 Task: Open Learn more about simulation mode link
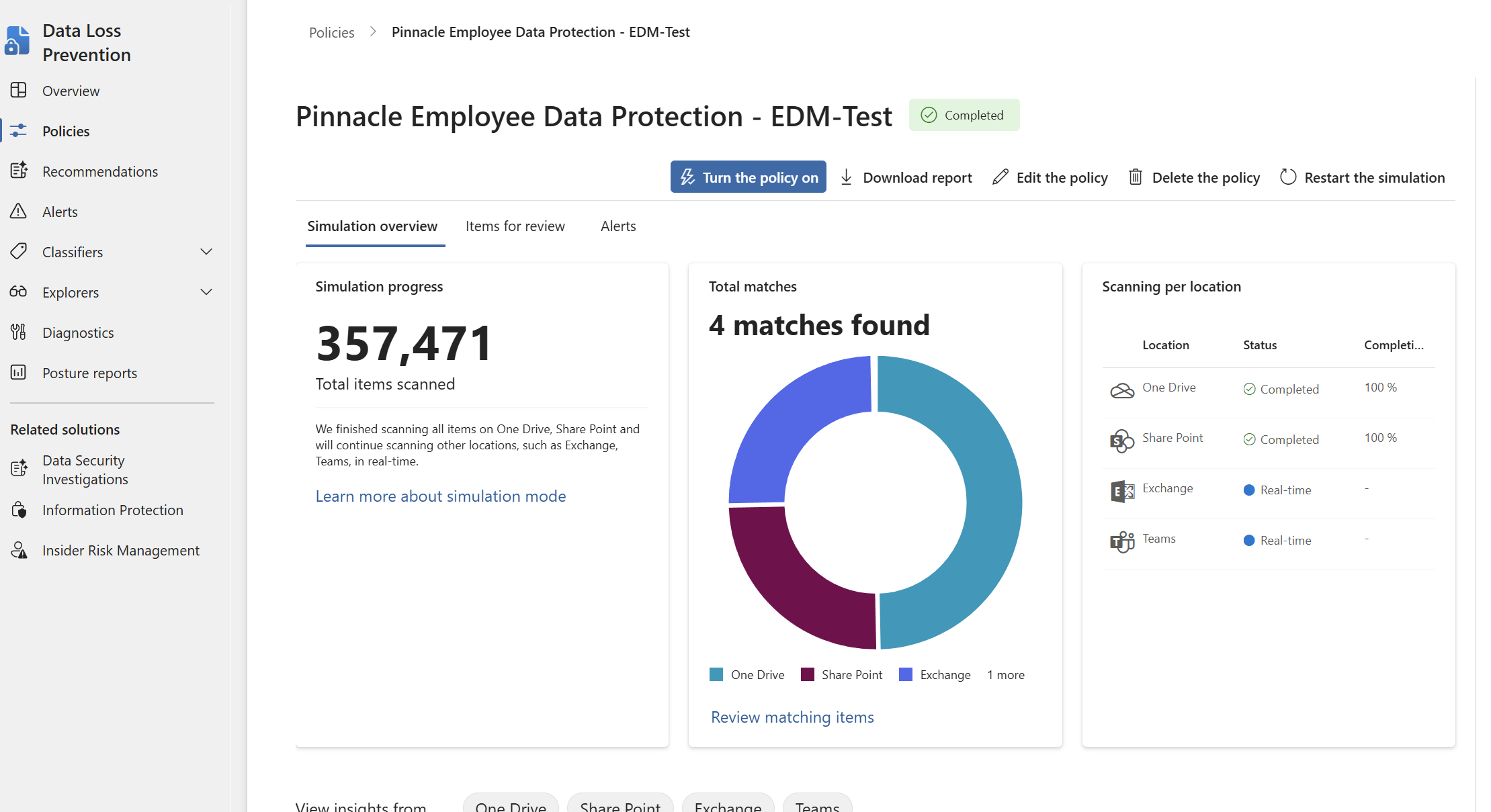[x=440, y=496]
